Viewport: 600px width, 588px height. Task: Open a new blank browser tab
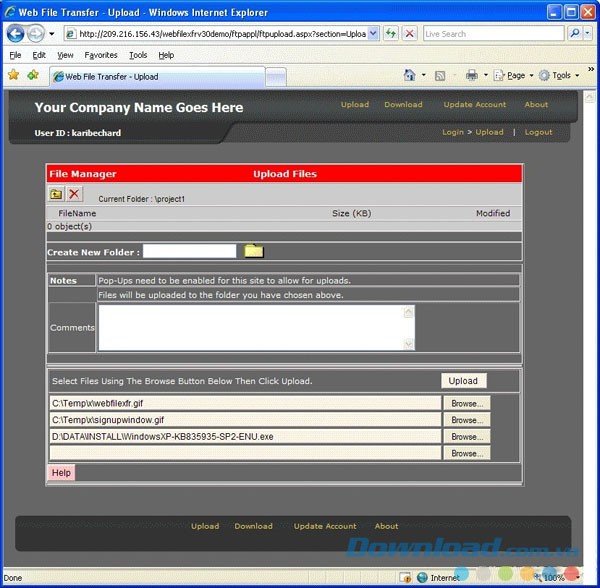pos(276,77)
